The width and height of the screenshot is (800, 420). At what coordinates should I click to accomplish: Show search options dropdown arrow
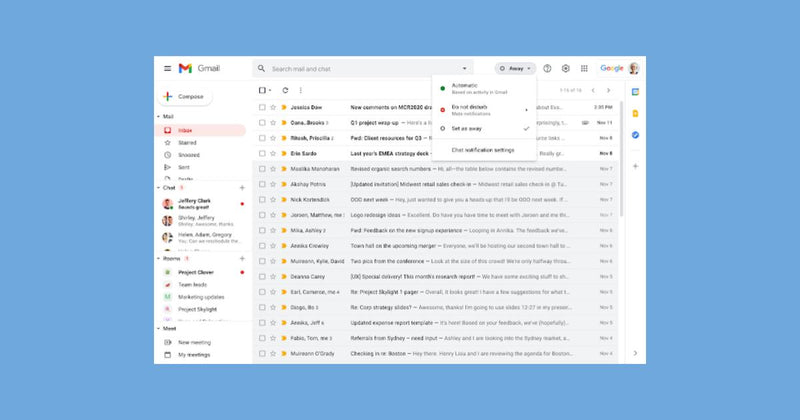tap(464, 68)
